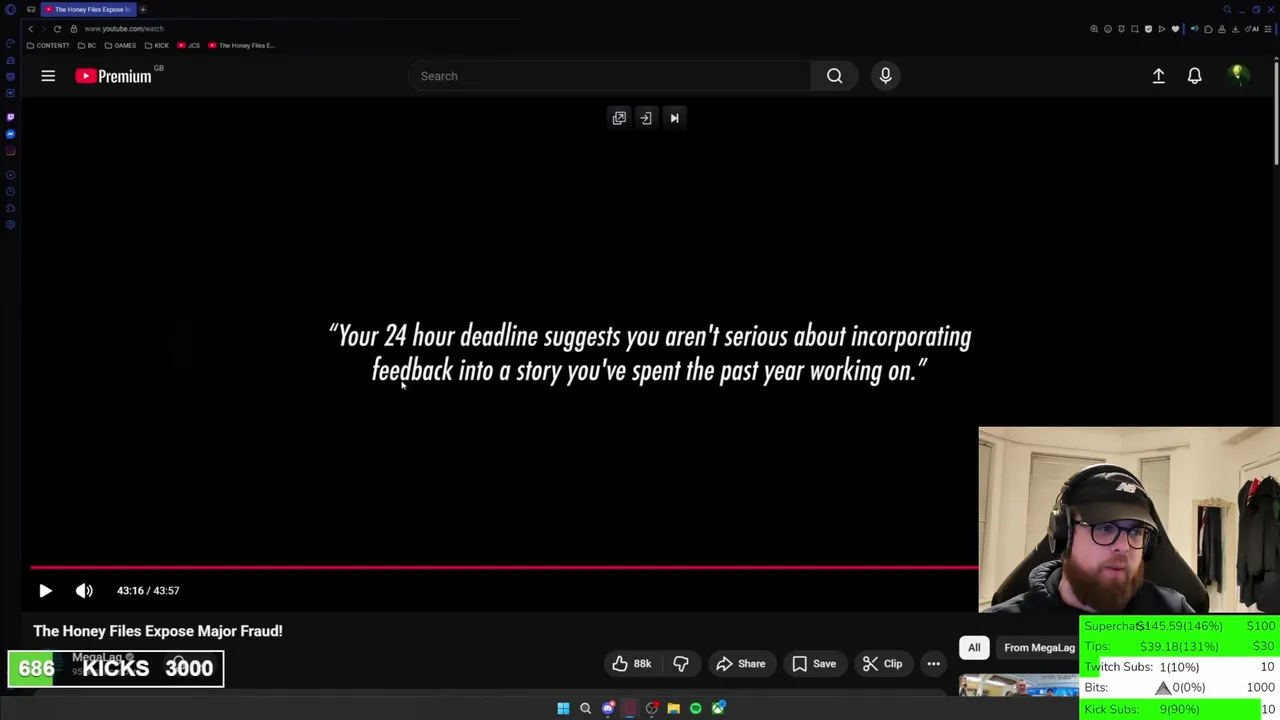Open the YouTube account avatar menu
Image resolution: width=1280 pixels, height=720 pixels.
[1238, 76]
